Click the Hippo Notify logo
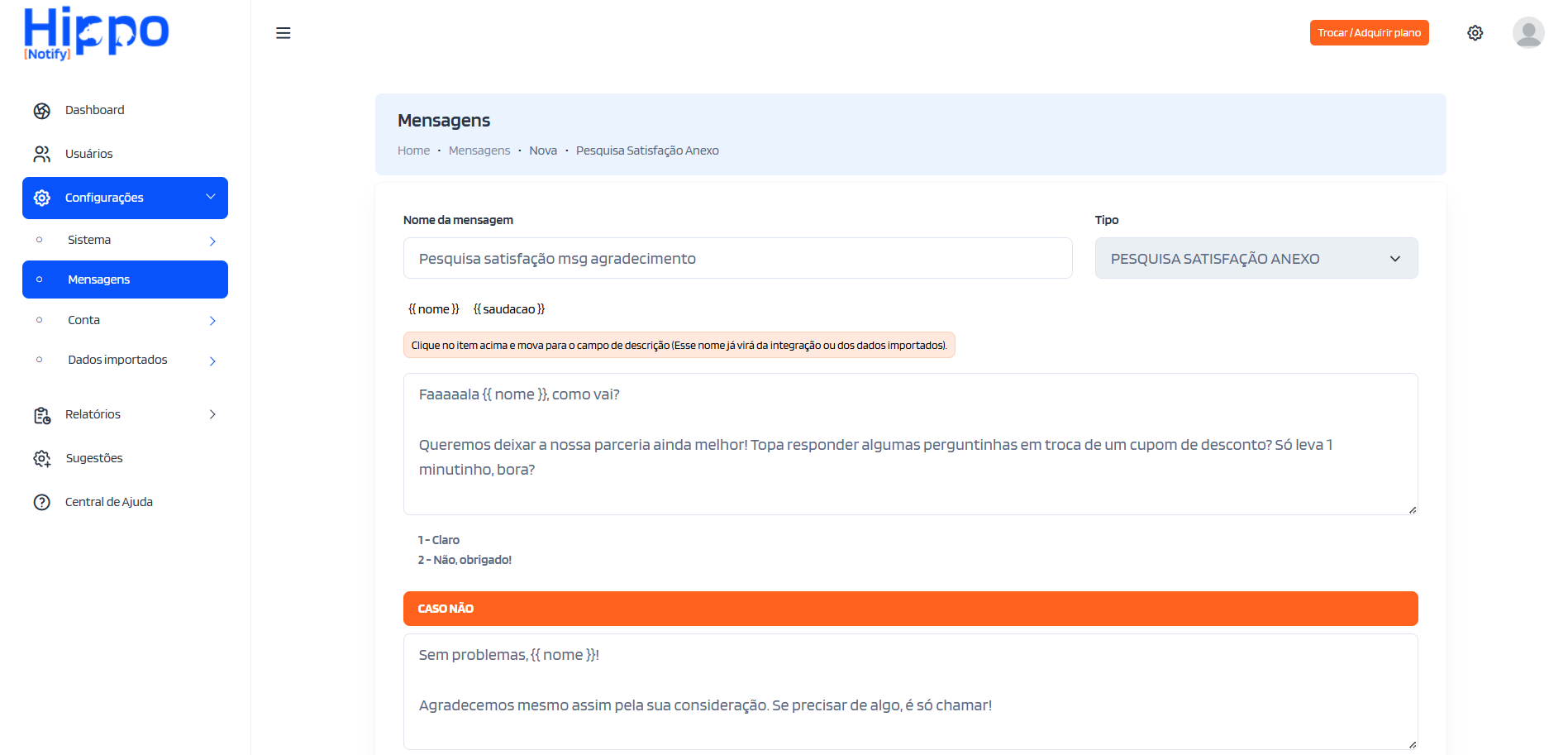Viewport: 1568px width, 755px height. [96, 33]
